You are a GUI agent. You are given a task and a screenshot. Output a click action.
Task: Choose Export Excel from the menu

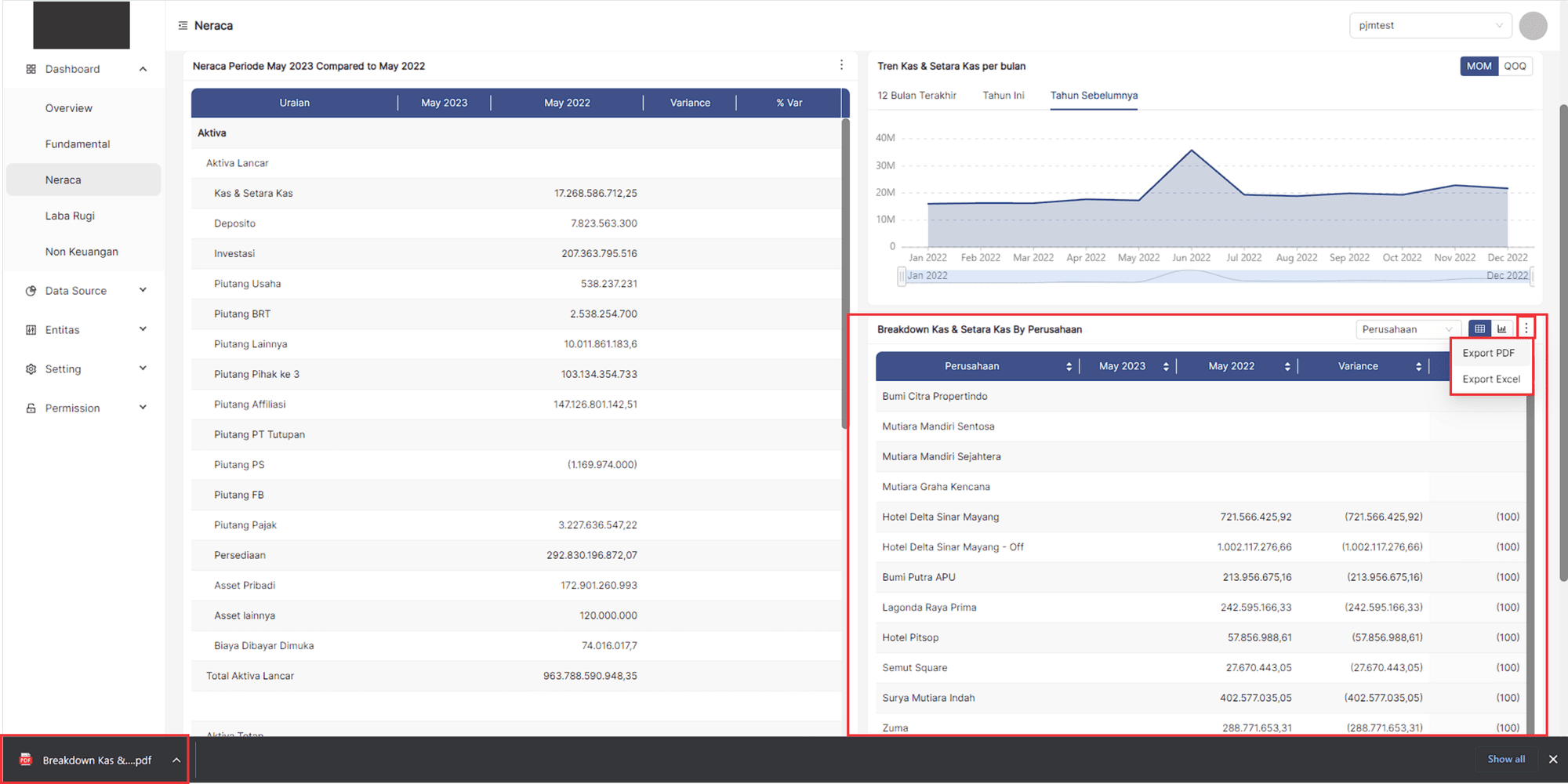(1490, 379)
